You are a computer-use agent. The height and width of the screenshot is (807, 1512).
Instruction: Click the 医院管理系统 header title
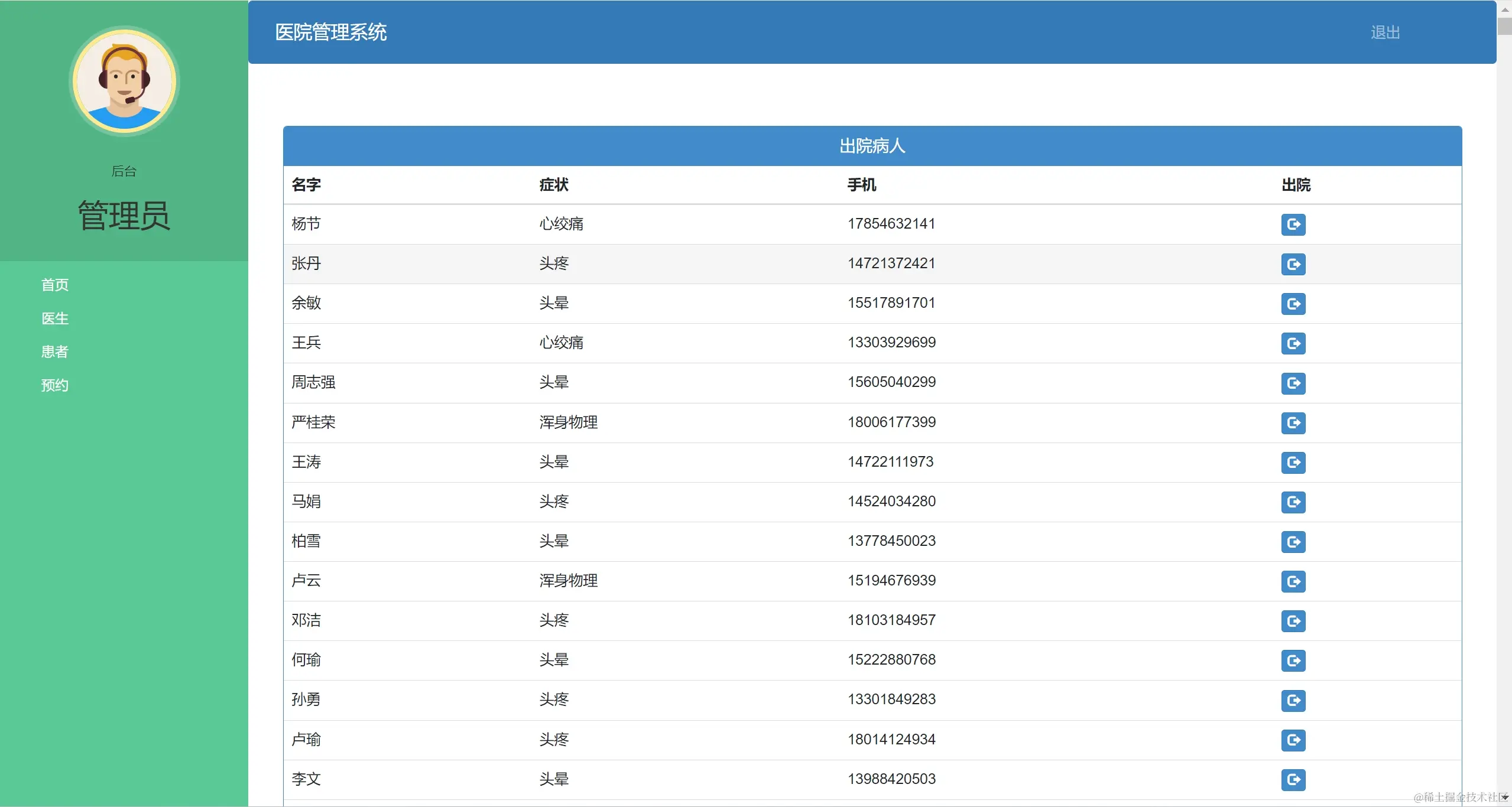click(x=330, y=32)
